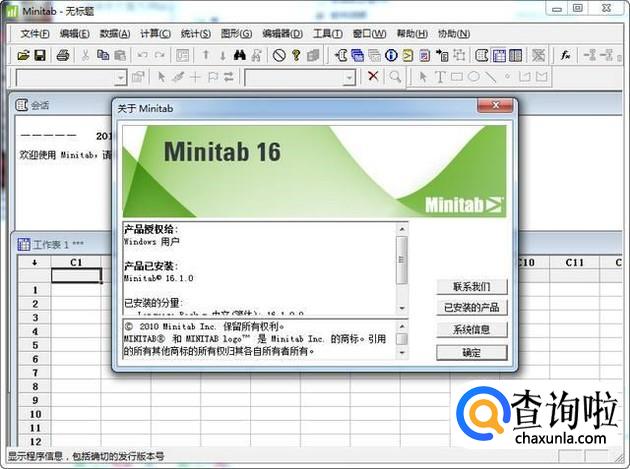Open a project with the folder icon
Viewport: 630px width, 469px height.
[23, 55]
